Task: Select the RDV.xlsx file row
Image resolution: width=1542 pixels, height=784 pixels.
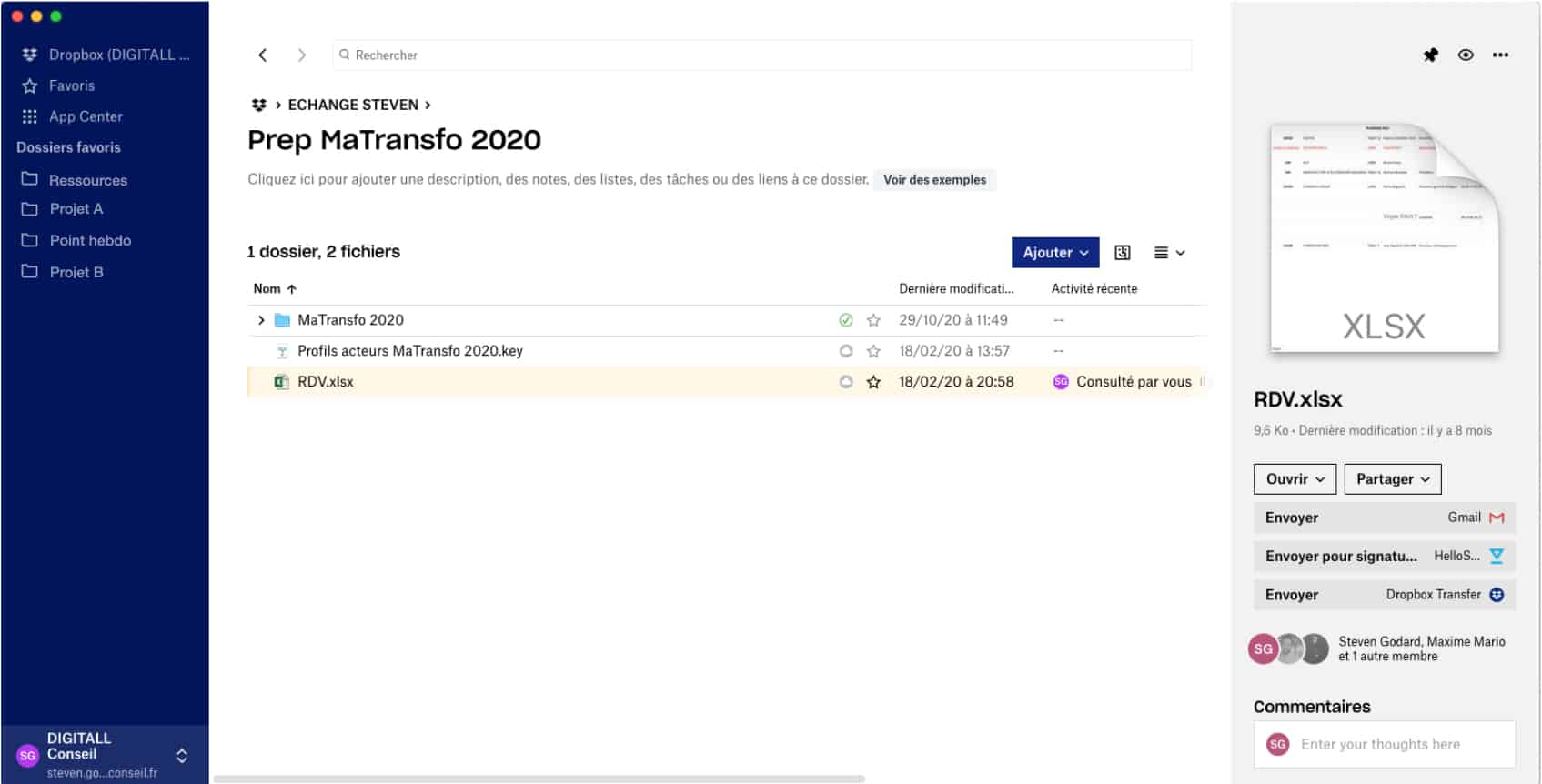Action: [x=726, y=382]
